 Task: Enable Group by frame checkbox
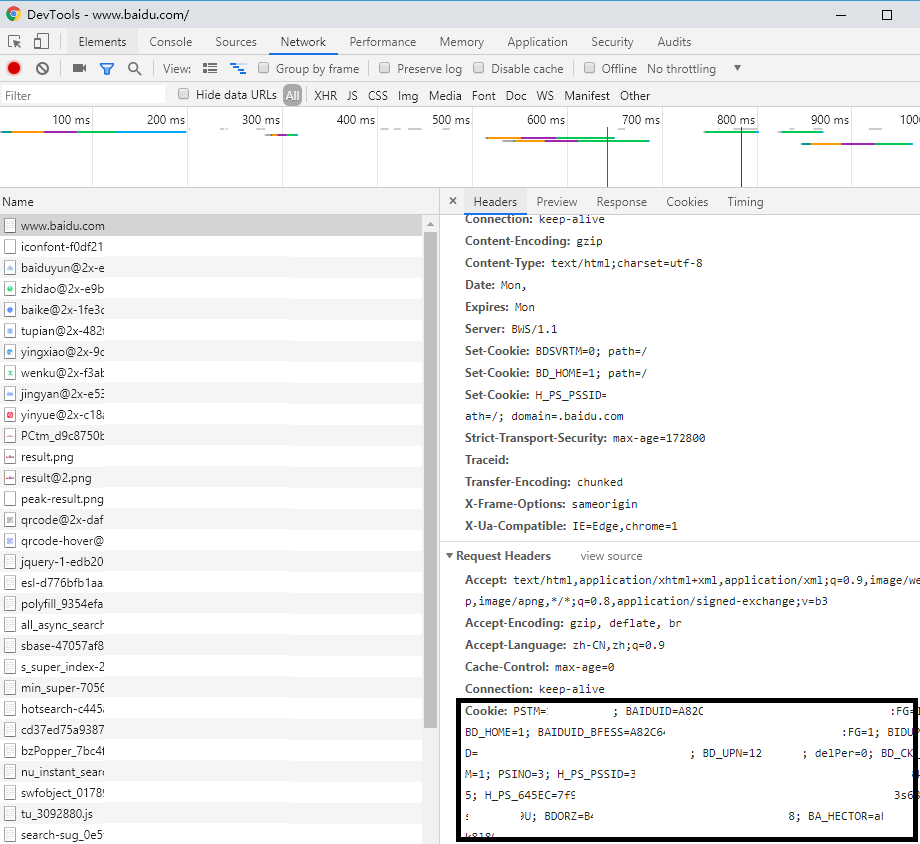264,68
